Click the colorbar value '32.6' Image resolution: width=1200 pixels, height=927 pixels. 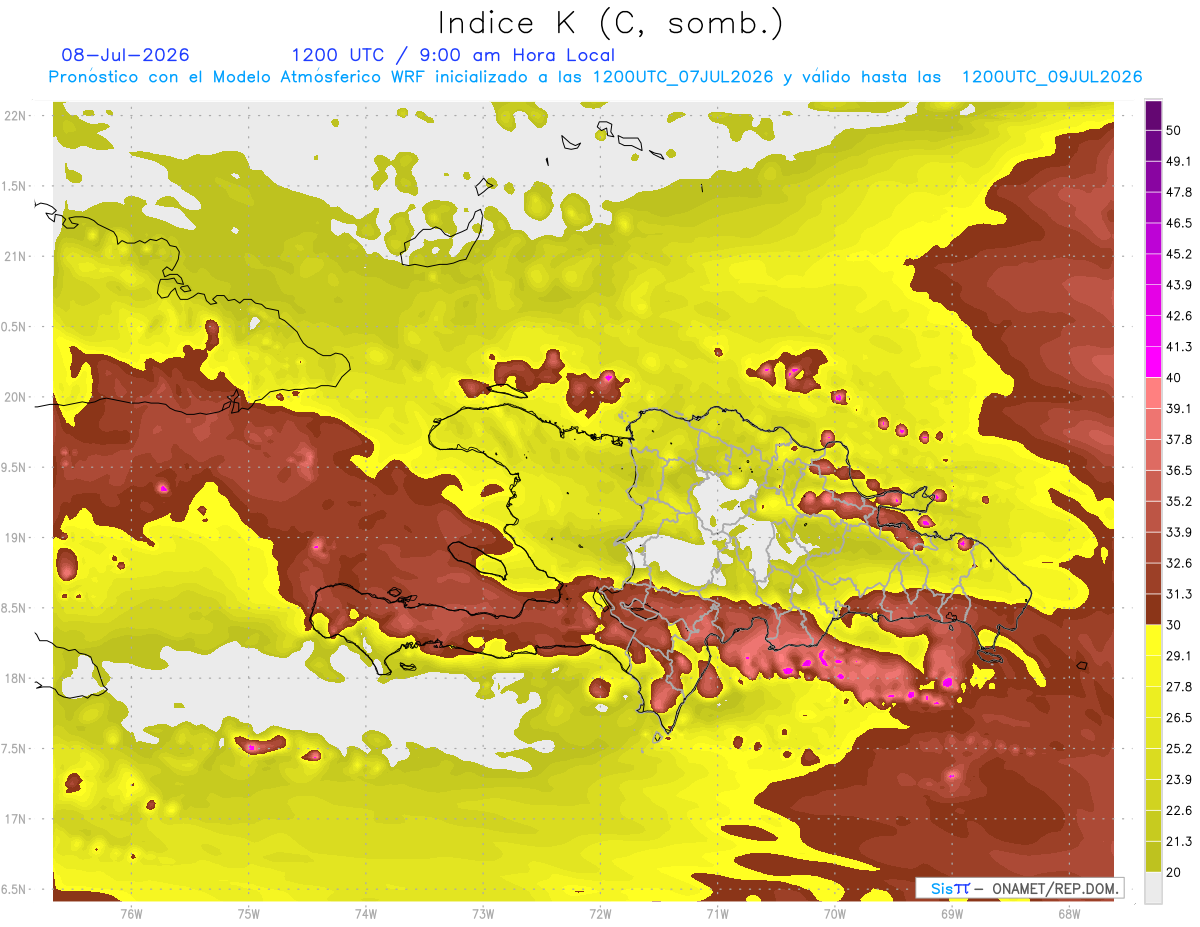click(x=1179, y=563)
